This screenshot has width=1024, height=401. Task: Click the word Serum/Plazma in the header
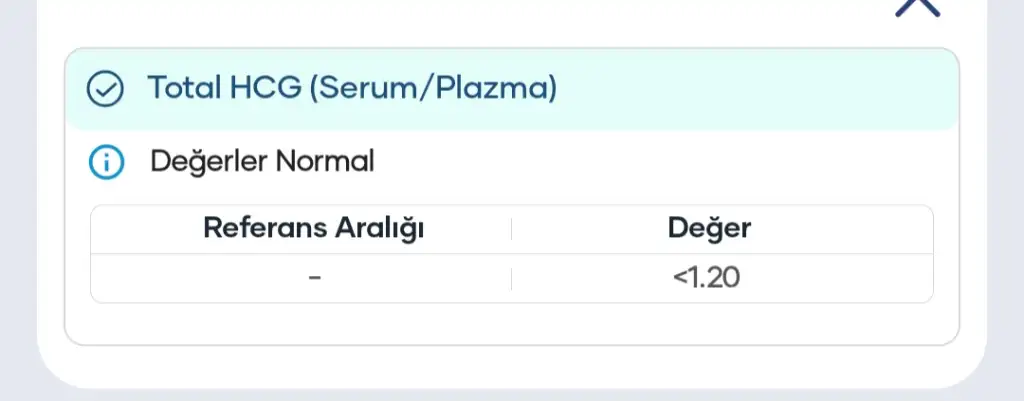[434, 88]
